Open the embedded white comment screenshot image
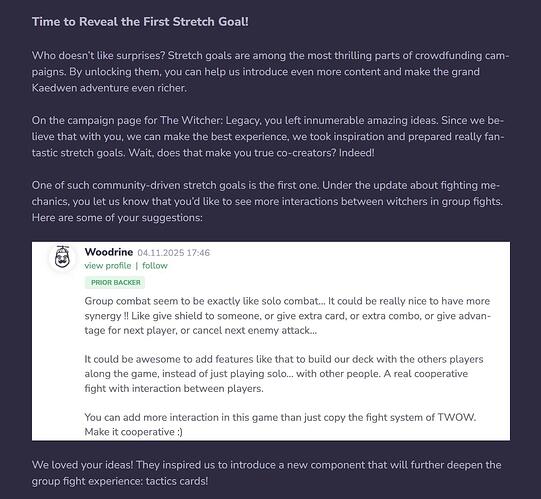Image resolution: width=541 pixels, height=499 pixels. [271, 341]
